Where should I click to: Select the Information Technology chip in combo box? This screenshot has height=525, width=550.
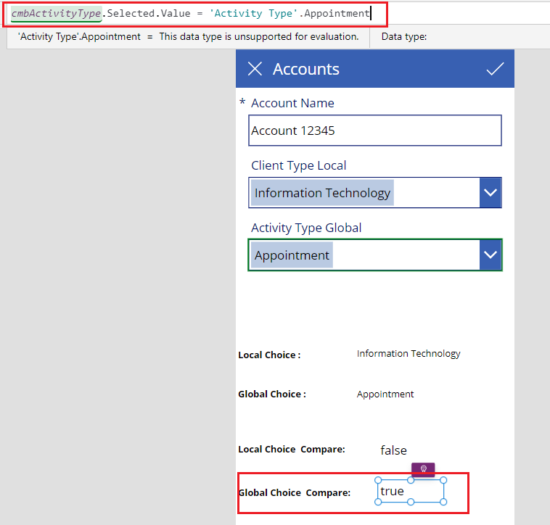click(322, 193)
